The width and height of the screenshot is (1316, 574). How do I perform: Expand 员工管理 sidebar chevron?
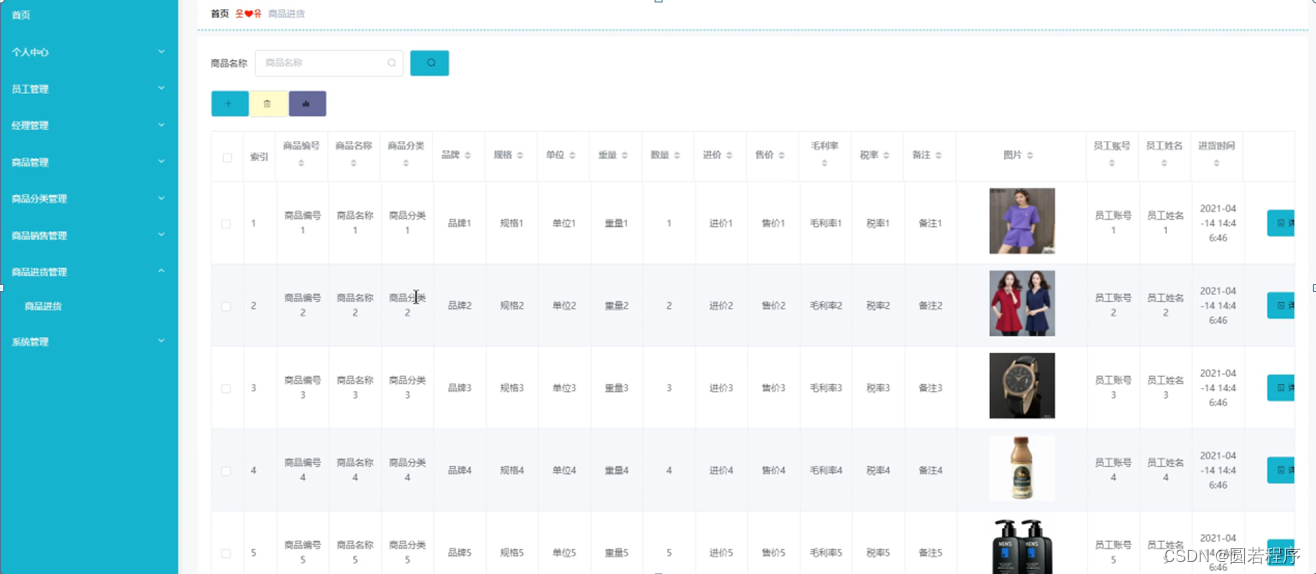click(161, 88)
